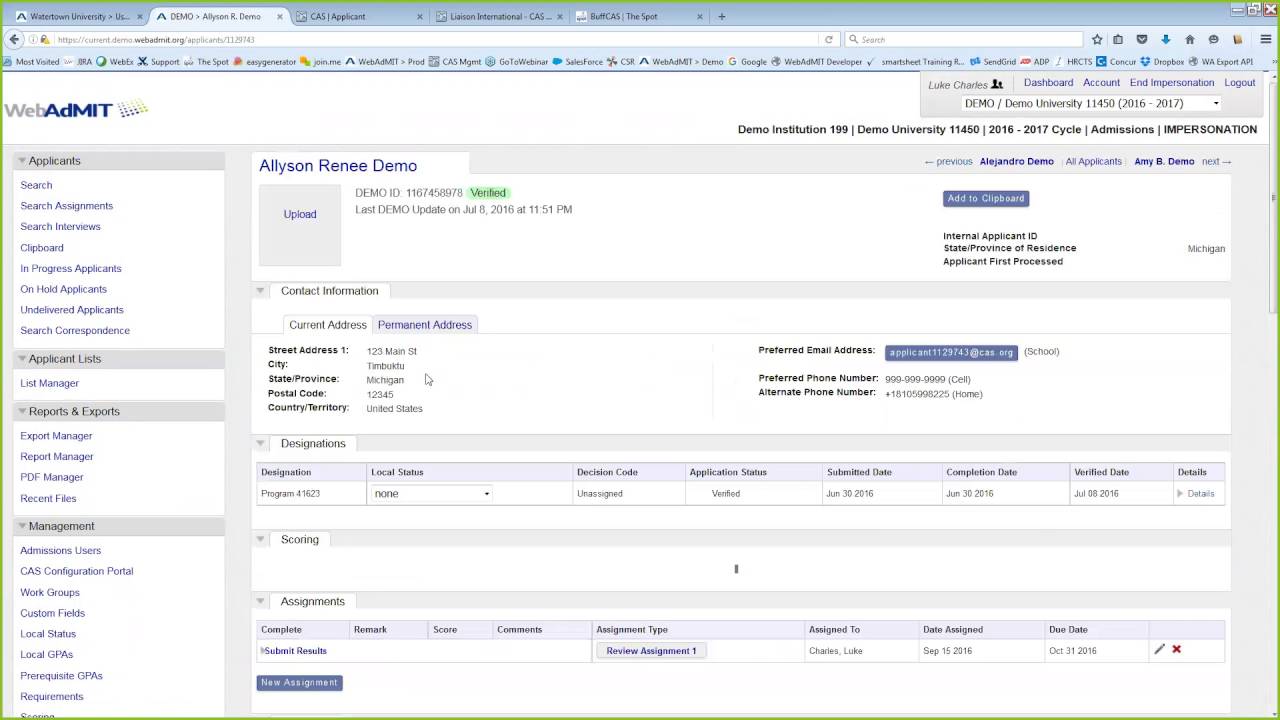Viewport: 1280px width, 720px height.
Task: Open Search Assignments in sidebar
Action: pyautogui.click(x=66, y=206)
